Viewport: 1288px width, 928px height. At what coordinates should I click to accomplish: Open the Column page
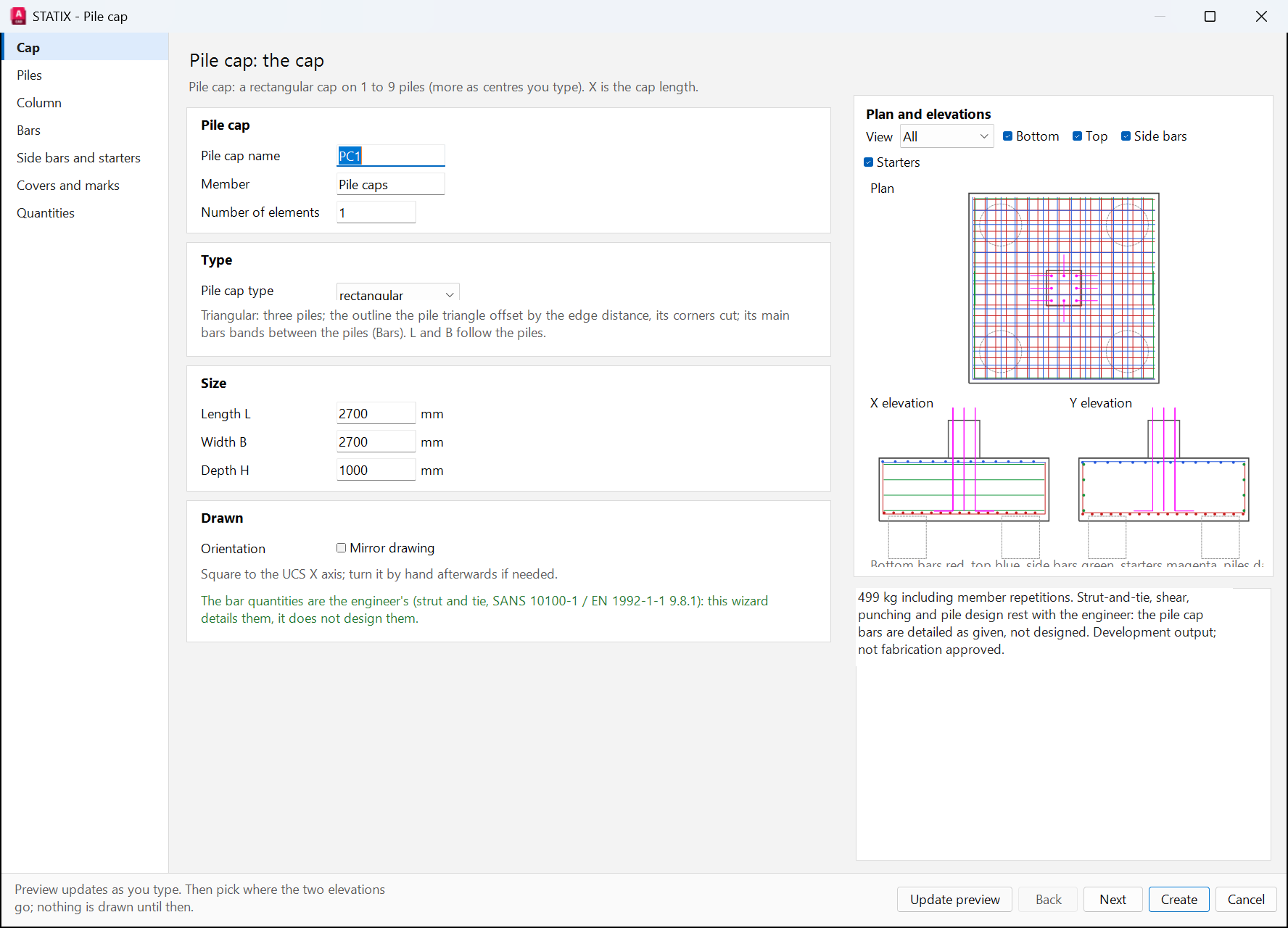pyautogui.click(x=85, y=102)
